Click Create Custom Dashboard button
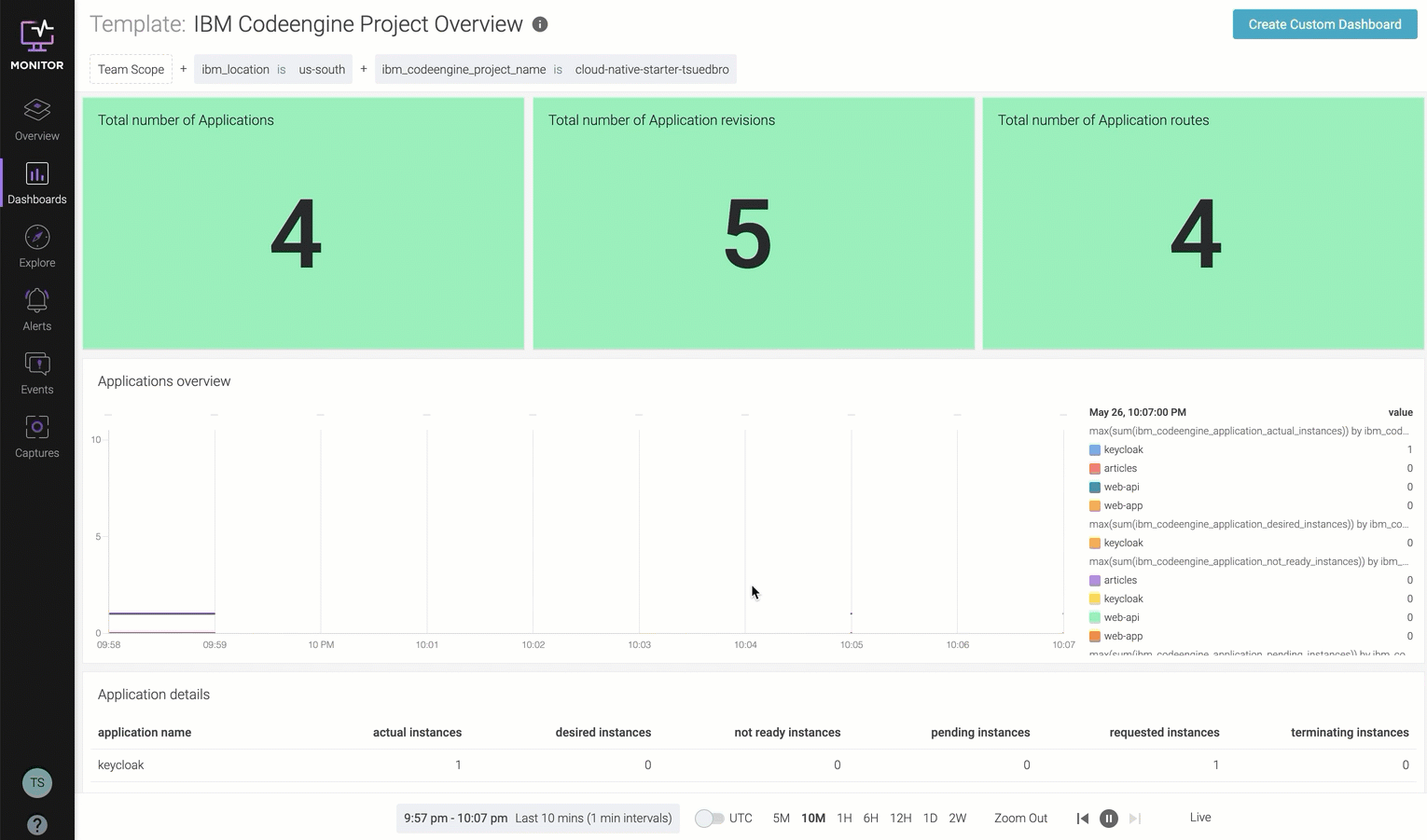Screen dimensions: 1427x840 point(1324,24)
